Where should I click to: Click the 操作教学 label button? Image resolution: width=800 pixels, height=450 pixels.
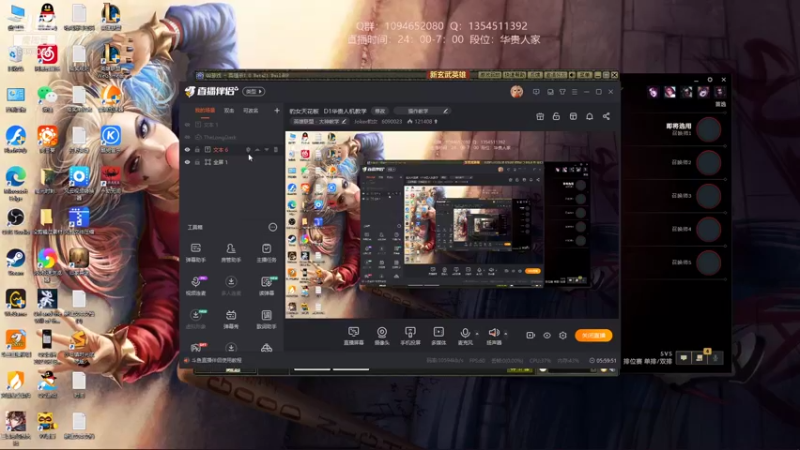422,111
